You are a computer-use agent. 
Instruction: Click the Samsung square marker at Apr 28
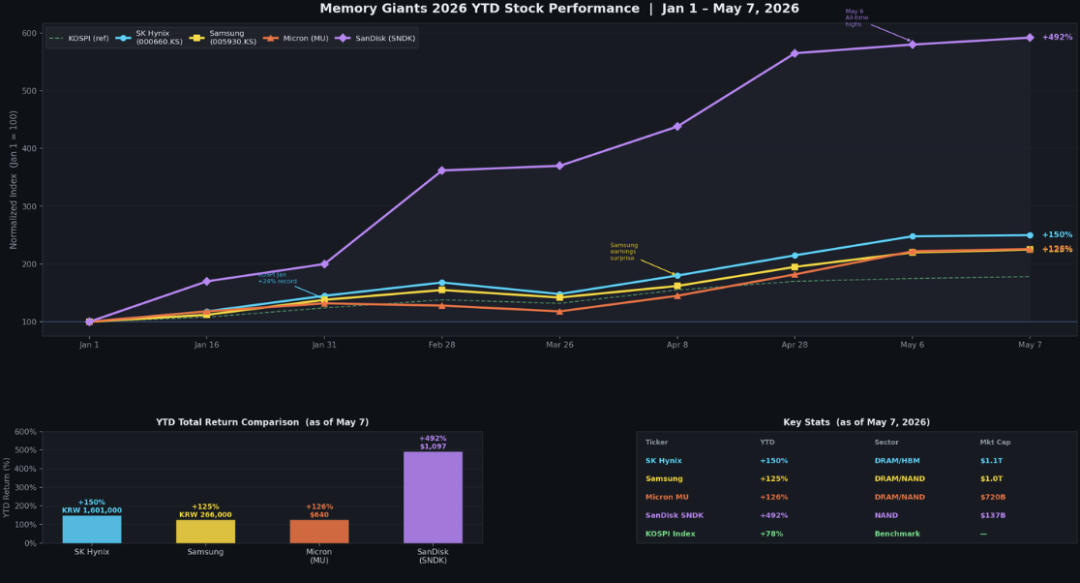coord(794,267)
